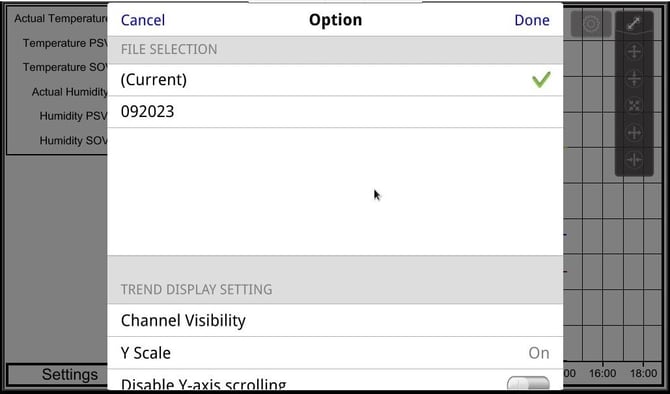Confirm with the Done button
The width and height of the screenshot is (670, 394).
coord(532,20)
